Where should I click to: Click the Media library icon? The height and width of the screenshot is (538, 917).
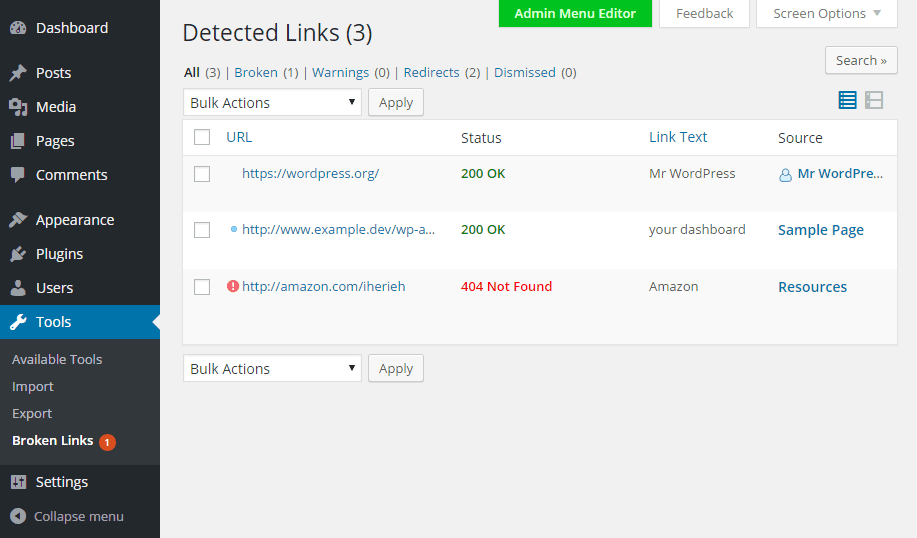click(18, 107)
